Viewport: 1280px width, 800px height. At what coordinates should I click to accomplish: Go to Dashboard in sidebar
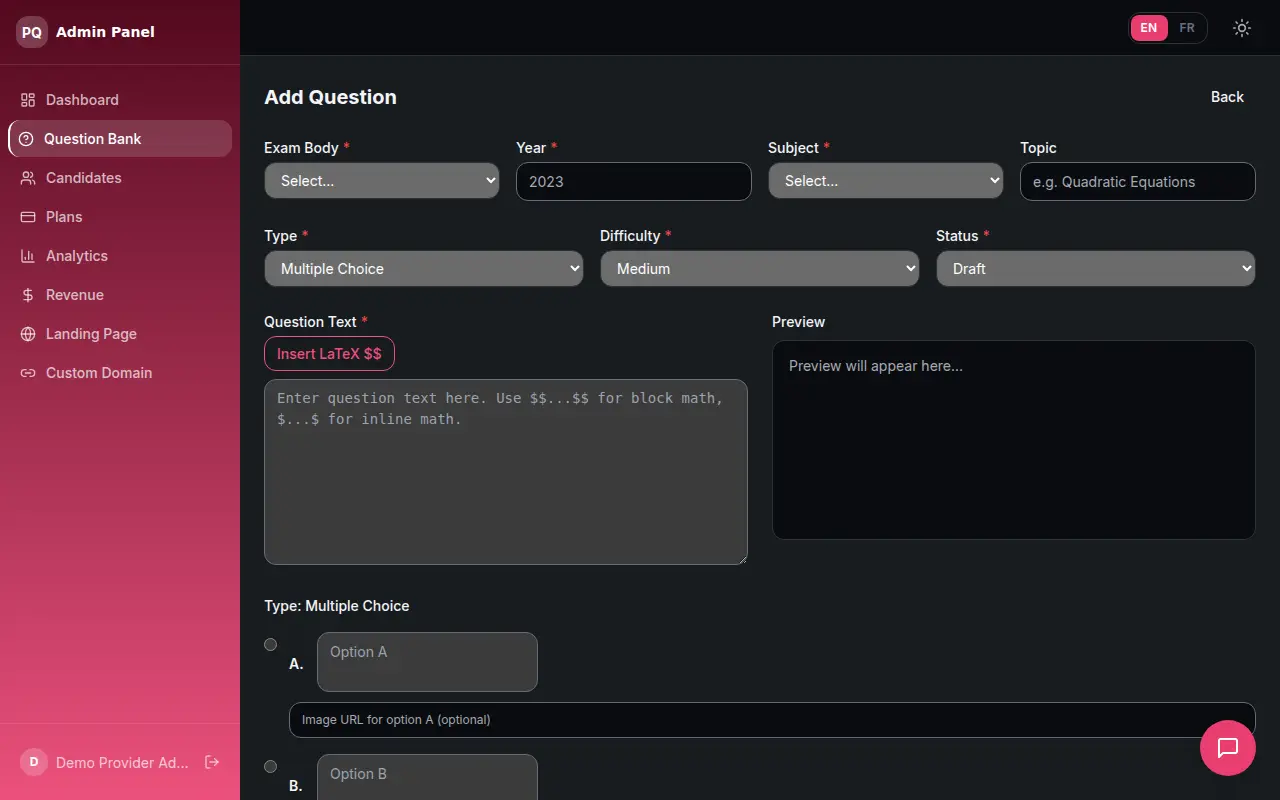pyautogui.click(x=120, y=100)
